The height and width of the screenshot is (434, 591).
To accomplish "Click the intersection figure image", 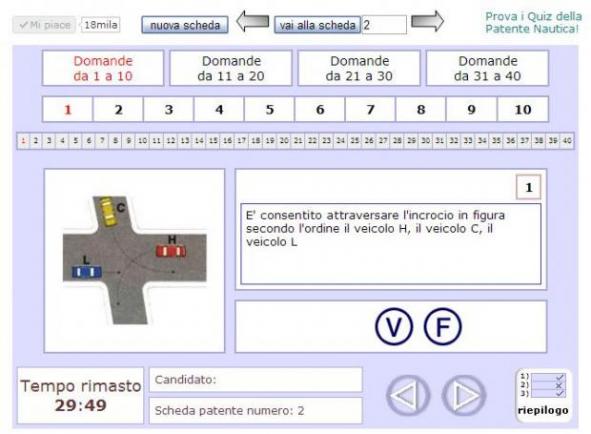I will click(135, 260).
